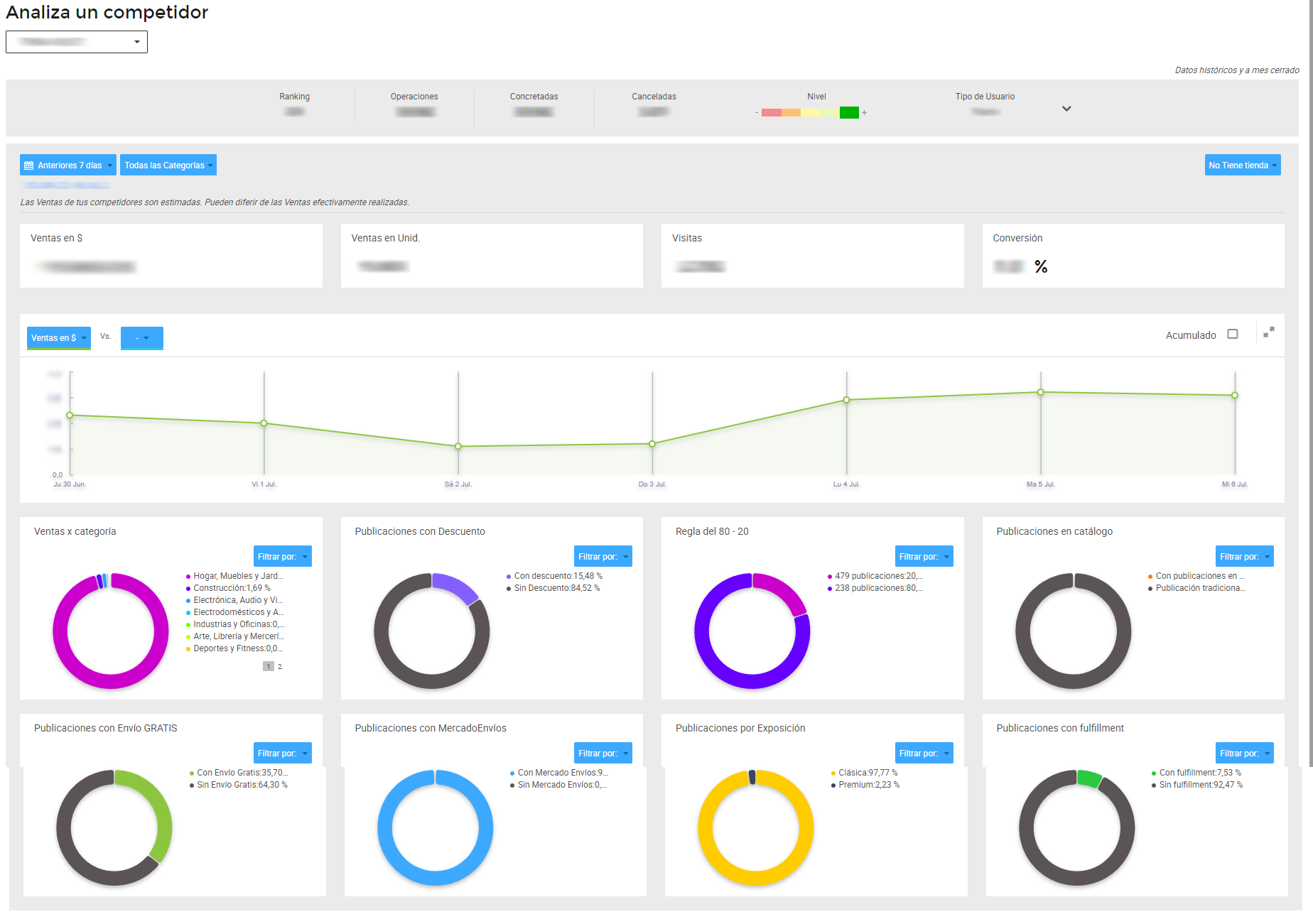Image resolution: width=1313 pixels, height=924 pixels.
Task: Click Sin fulfillment:92,47 % legend entry
Action: (1197, 785)
